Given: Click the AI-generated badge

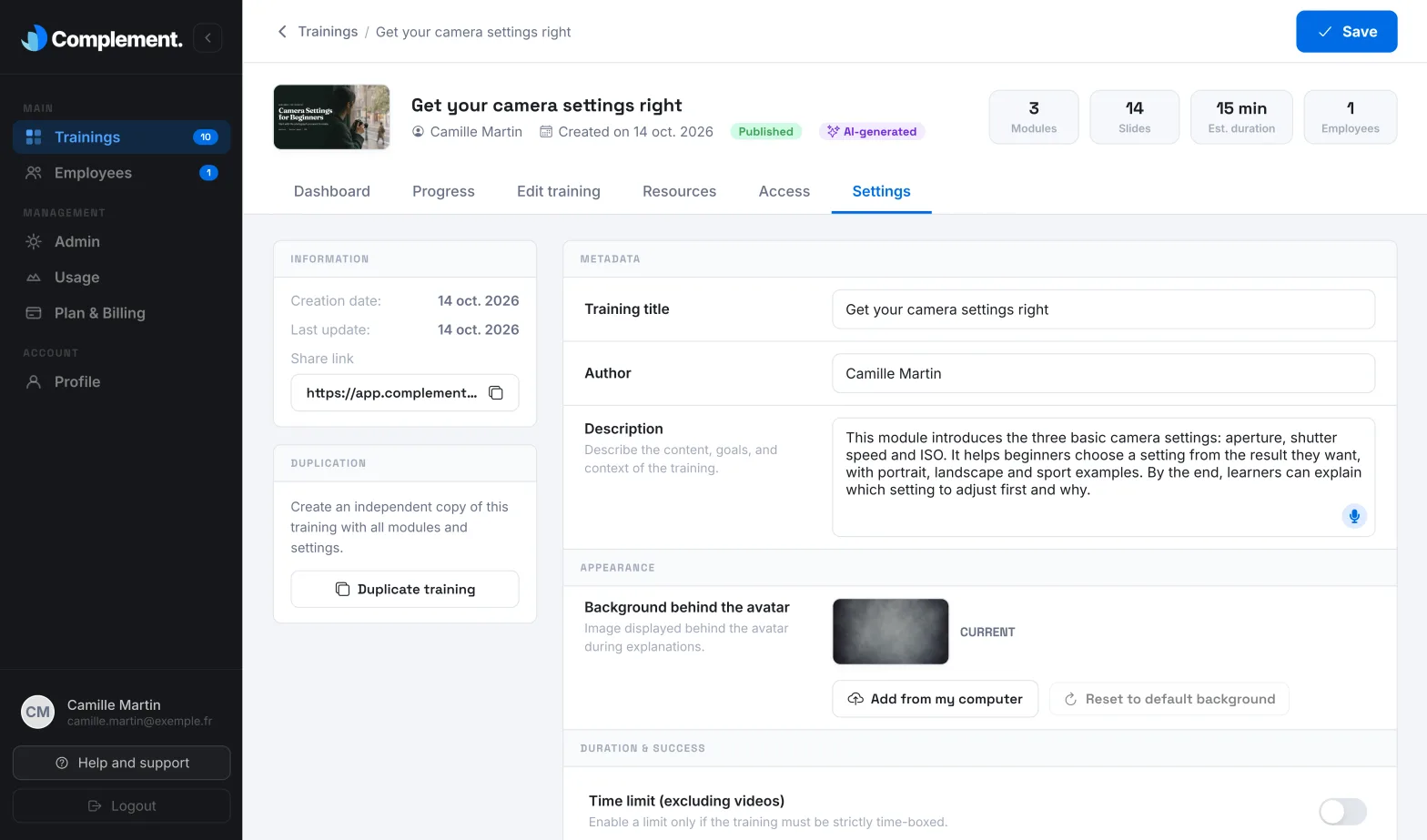Looking at the screenshot, I should pos(872,132).
